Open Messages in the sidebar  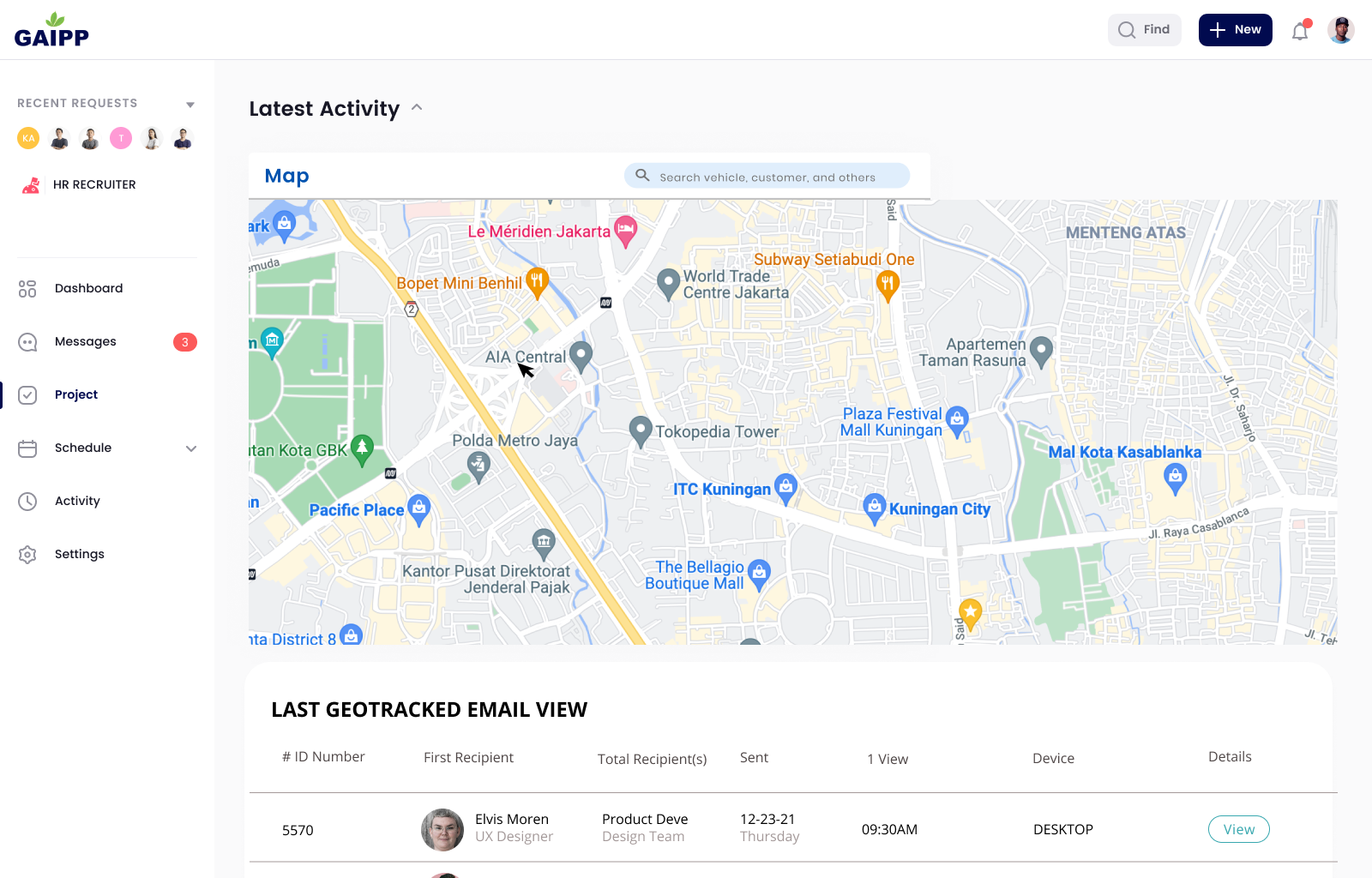[x=86, y=342]
